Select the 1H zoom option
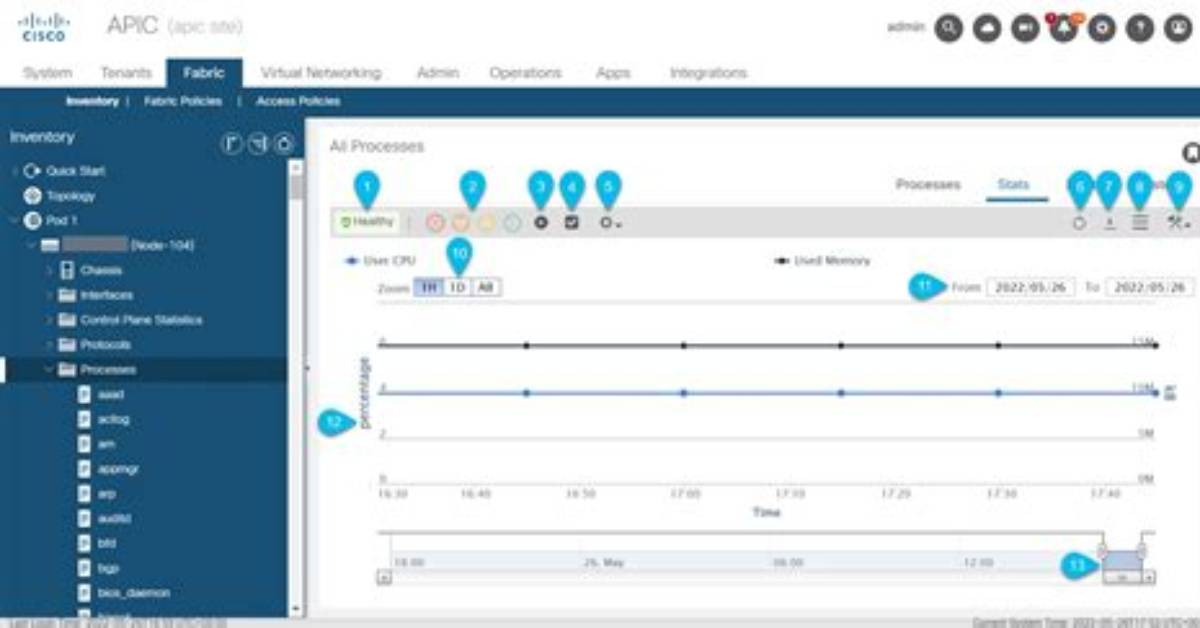 tap(428, 287)
